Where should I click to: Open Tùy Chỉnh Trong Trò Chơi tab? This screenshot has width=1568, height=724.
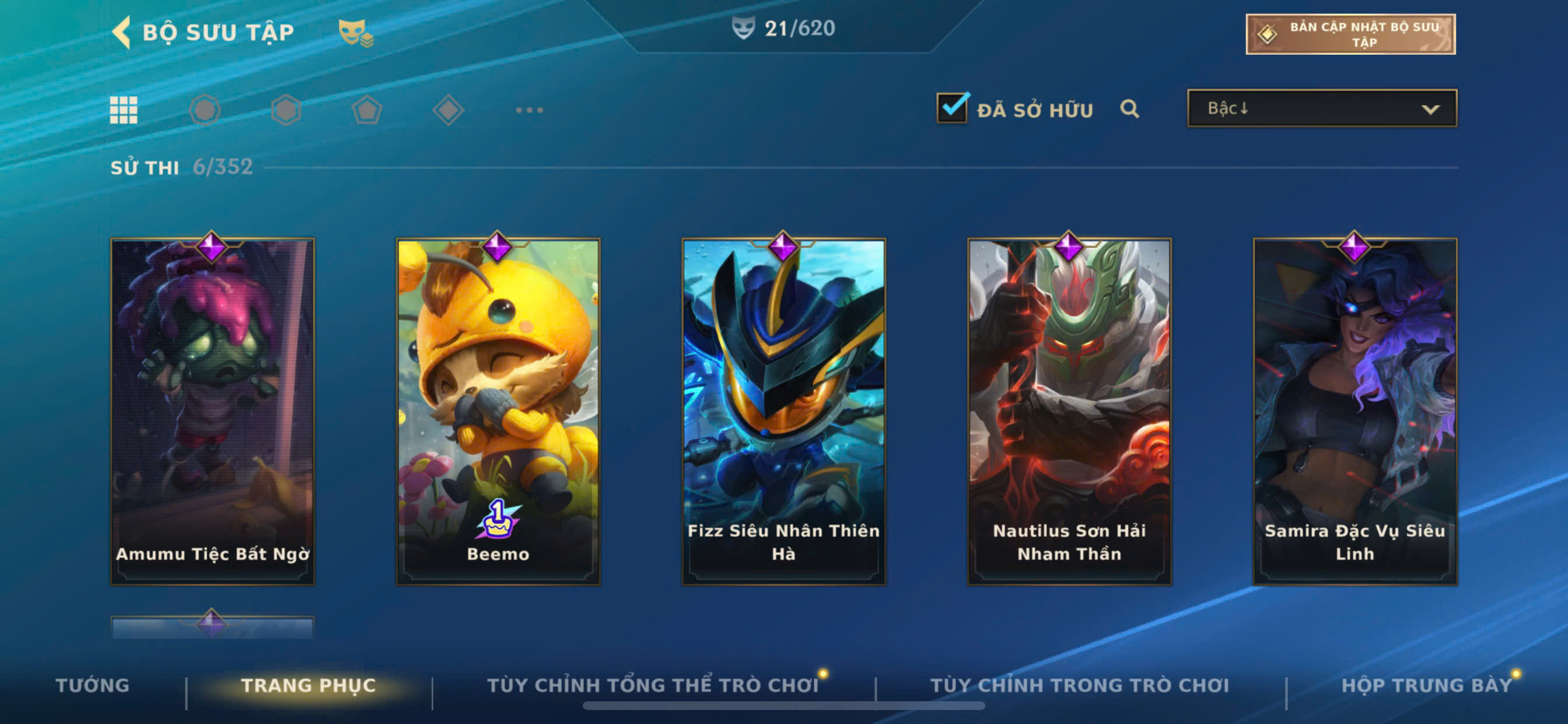point(1080,685)
